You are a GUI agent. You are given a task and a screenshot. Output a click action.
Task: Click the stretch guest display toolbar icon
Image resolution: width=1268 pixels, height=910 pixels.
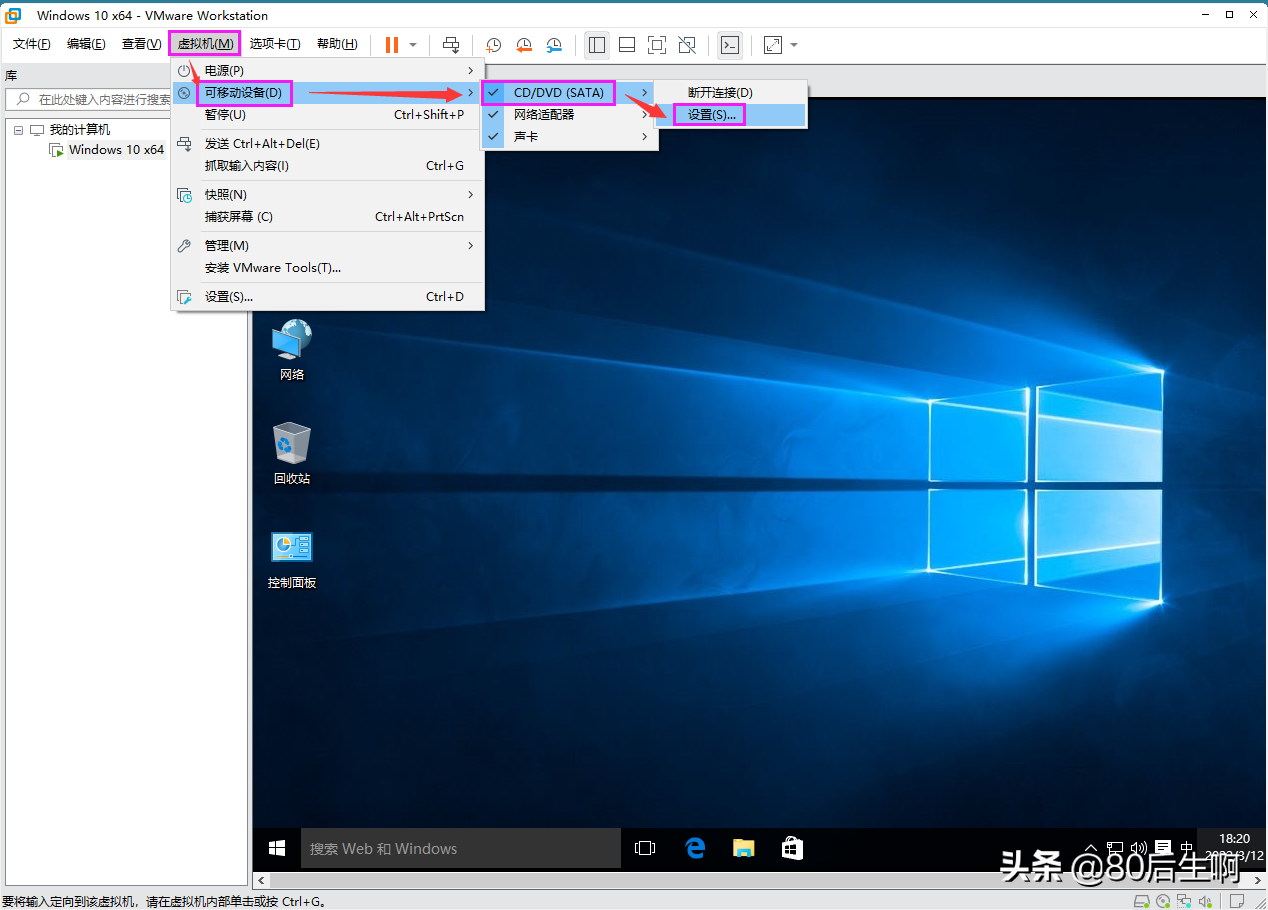[773, 45]
